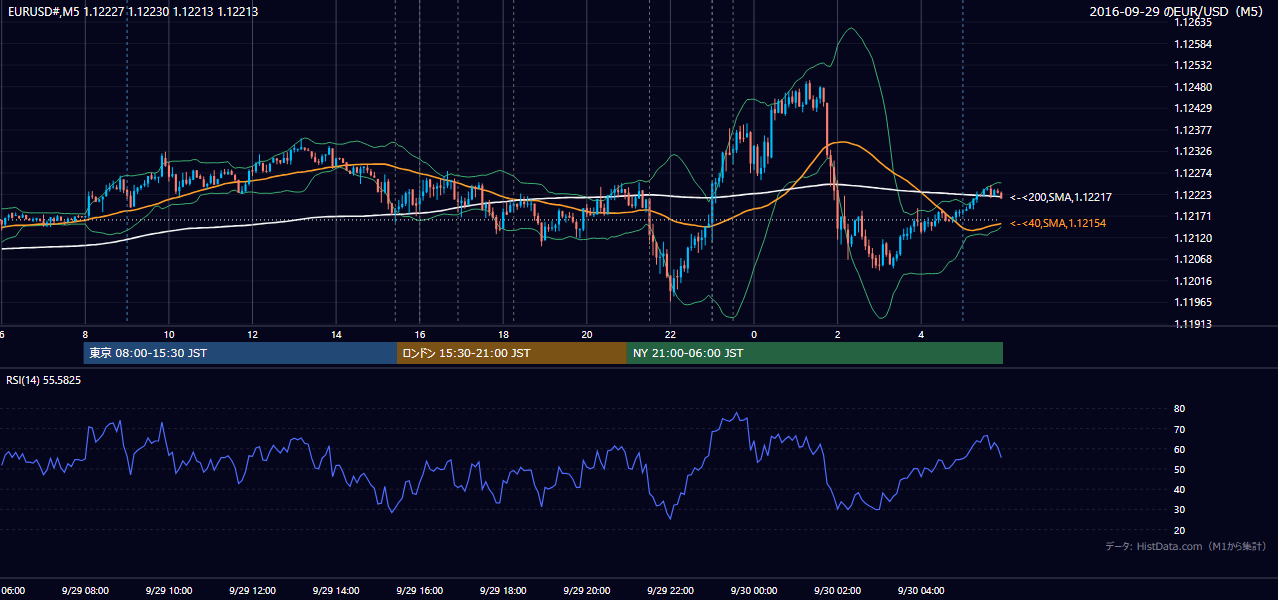Click the 9/29 22:00 date label
The height and width of the screenshot is (600, 1278).
point(670,591)
